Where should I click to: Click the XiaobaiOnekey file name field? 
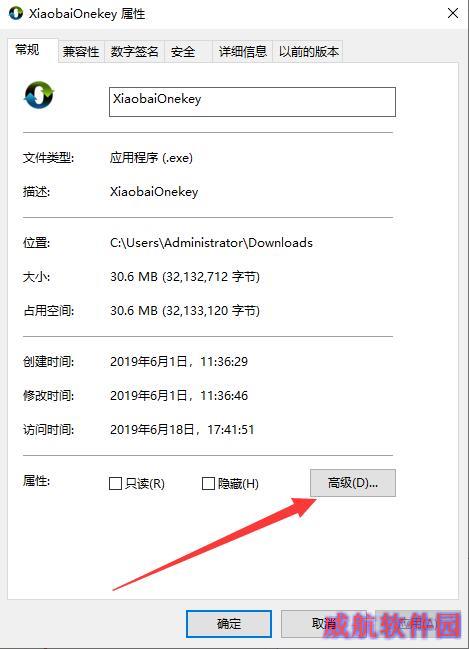(x=252, y=102)
